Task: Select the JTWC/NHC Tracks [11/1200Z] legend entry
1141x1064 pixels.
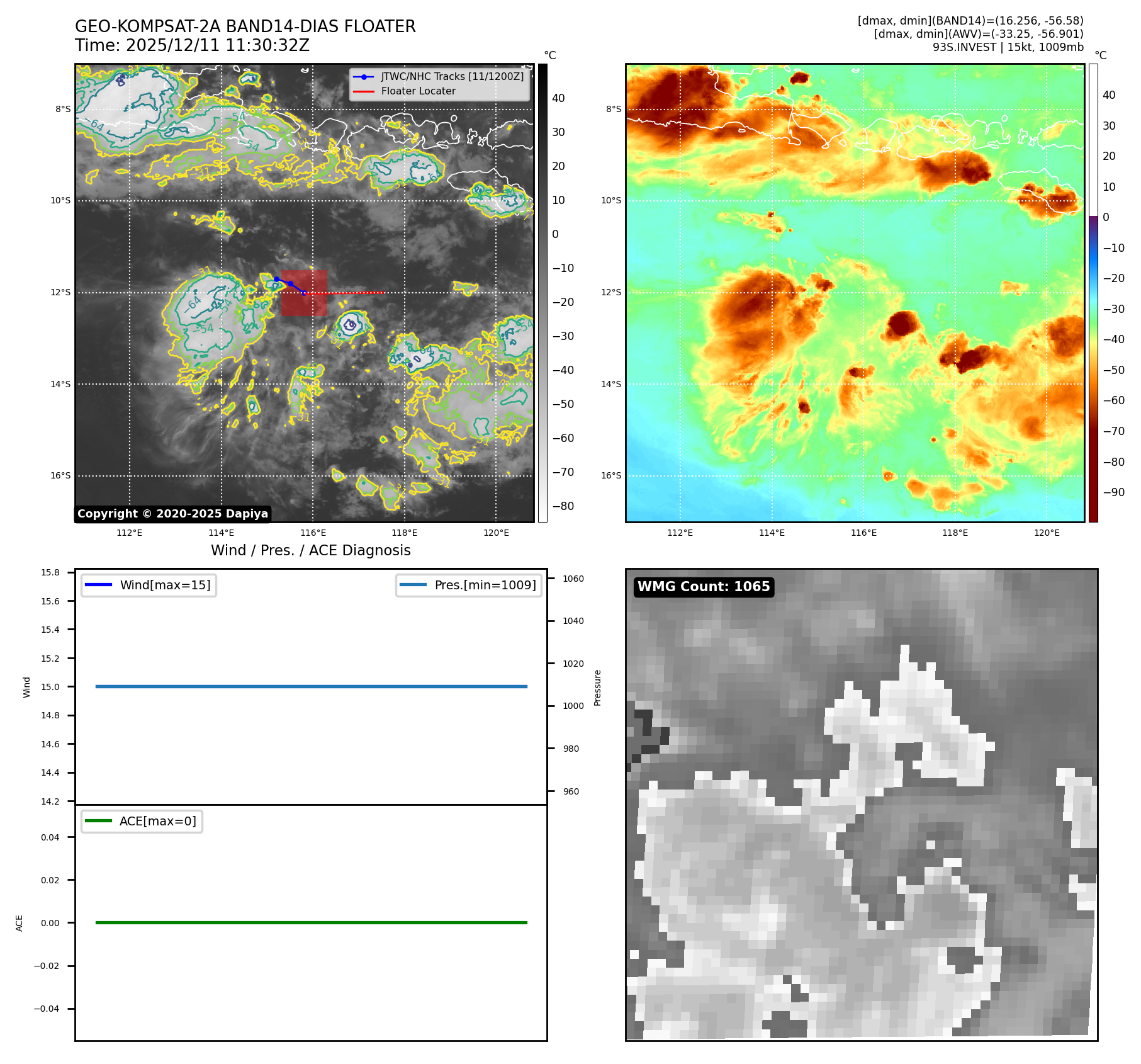Action: (452, 77)
